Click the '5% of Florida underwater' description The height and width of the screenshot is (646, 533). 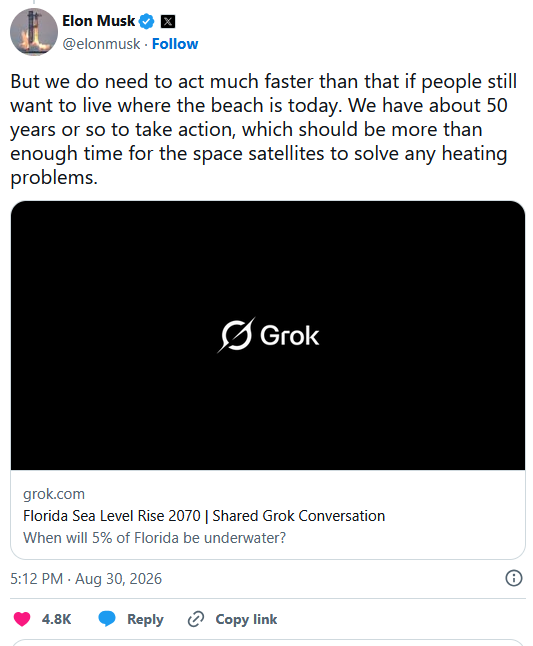154,538
